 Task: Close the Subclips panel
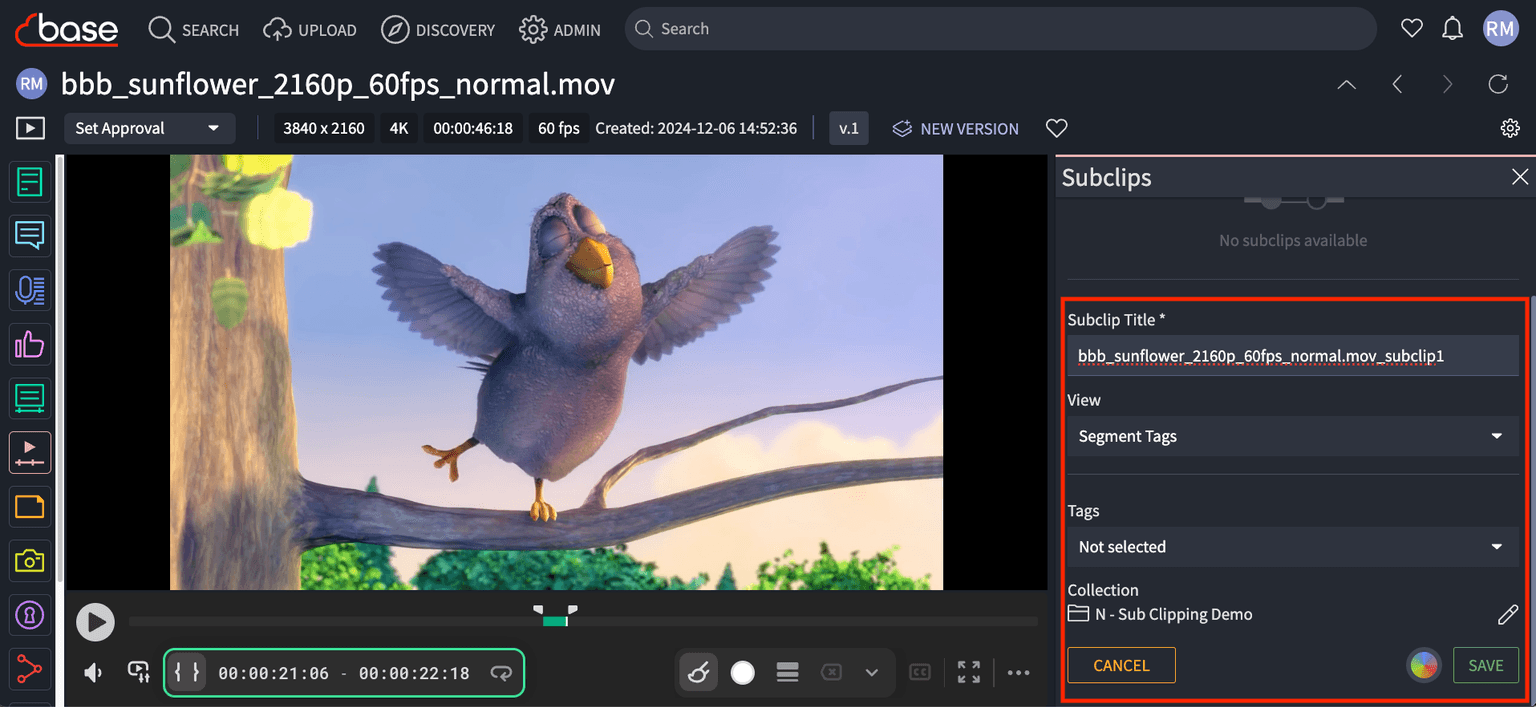pyautogui.click(x=1519, y=177)
